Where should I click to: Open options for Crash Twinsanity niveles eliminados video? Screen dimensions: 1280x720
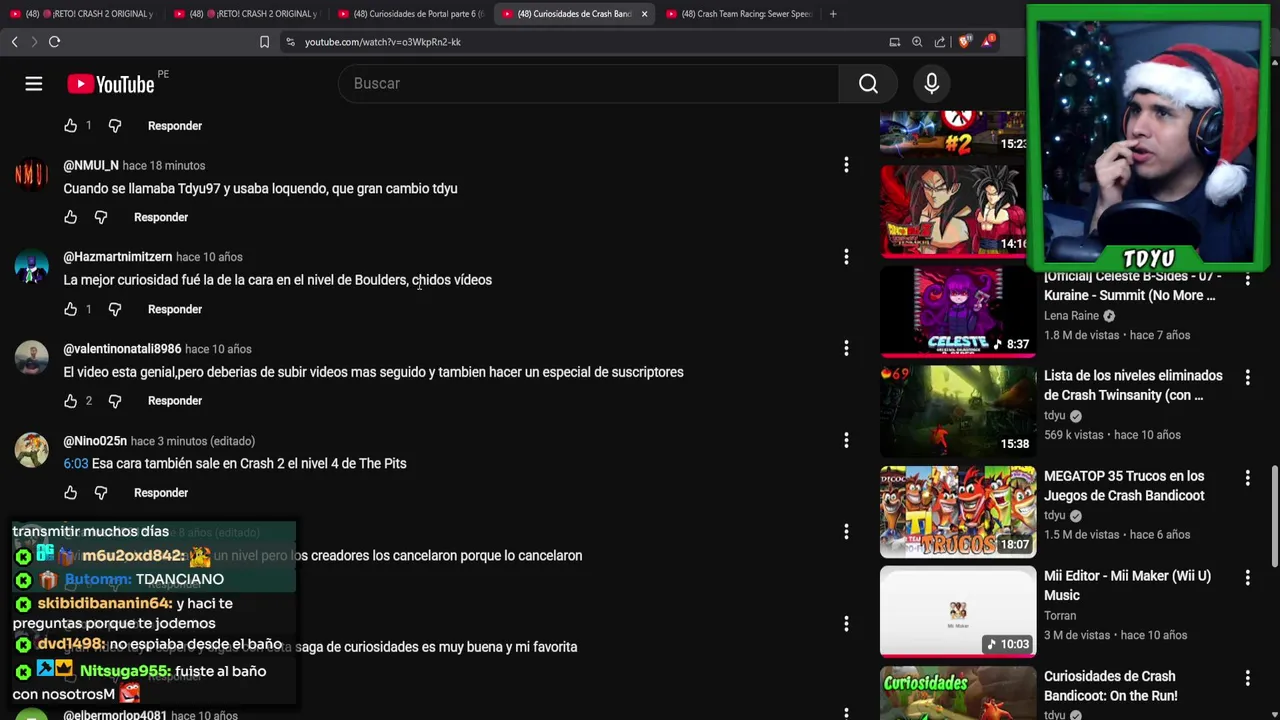pyautogui.click(x=1247, y=377)
